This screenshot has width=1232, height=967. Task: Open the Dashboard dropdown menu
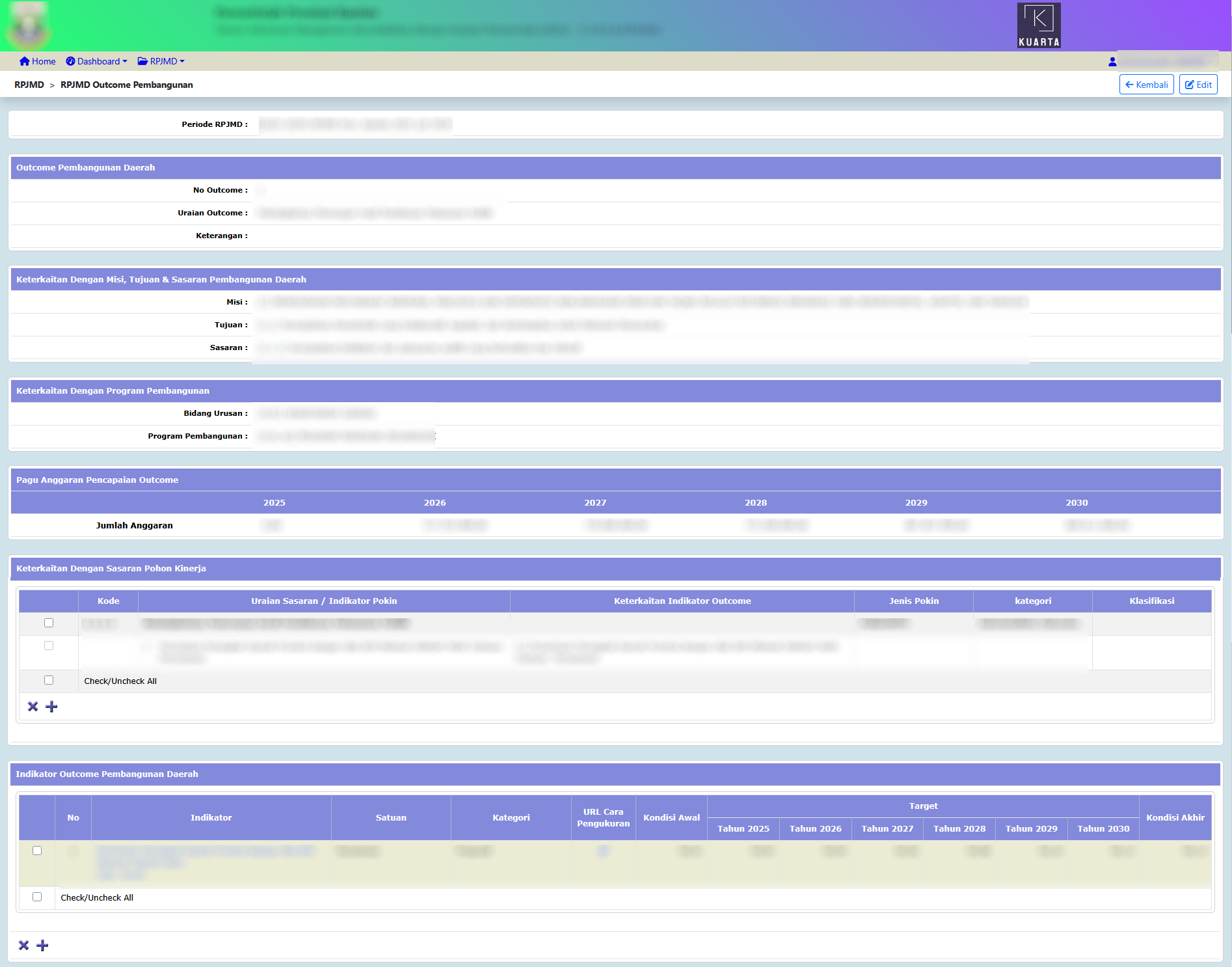(x=96, y=61)
